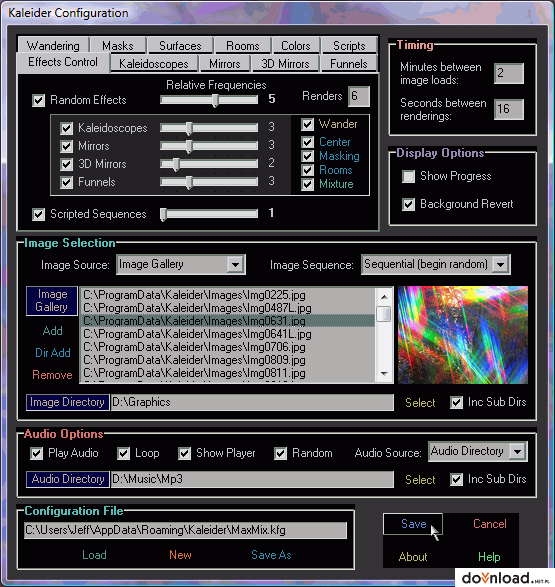Click the Cancel button

(x=490, y=524)
